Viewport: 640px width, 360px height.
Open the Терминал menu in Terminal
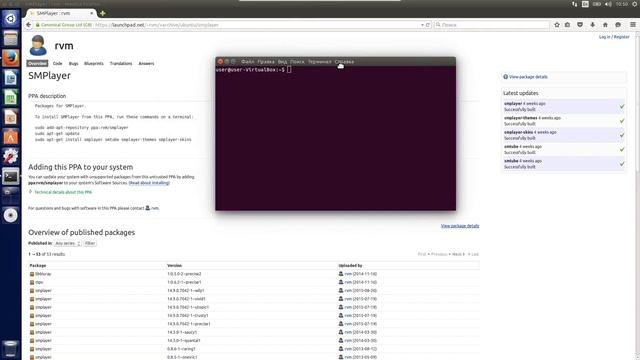(x=320, y=62)
